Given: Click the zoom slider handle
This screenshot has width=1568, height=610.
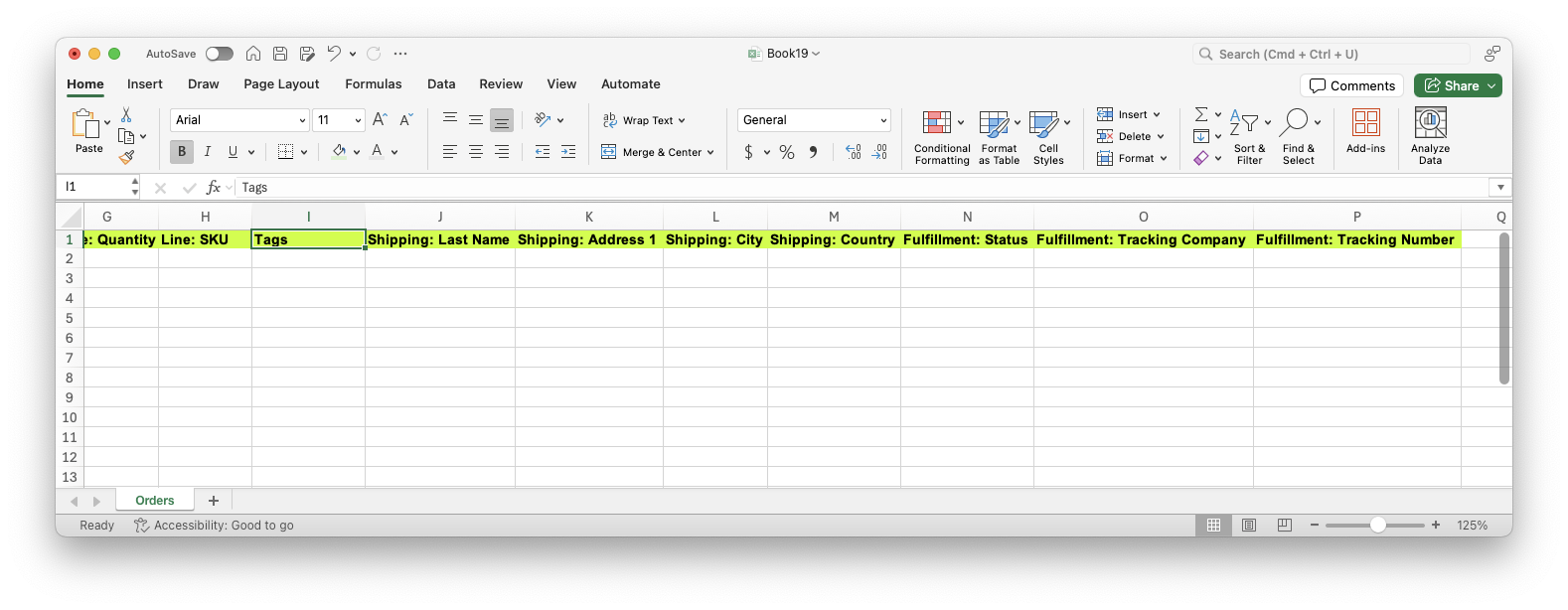Looking at the screenshot, I should [x=1378, y=525].
